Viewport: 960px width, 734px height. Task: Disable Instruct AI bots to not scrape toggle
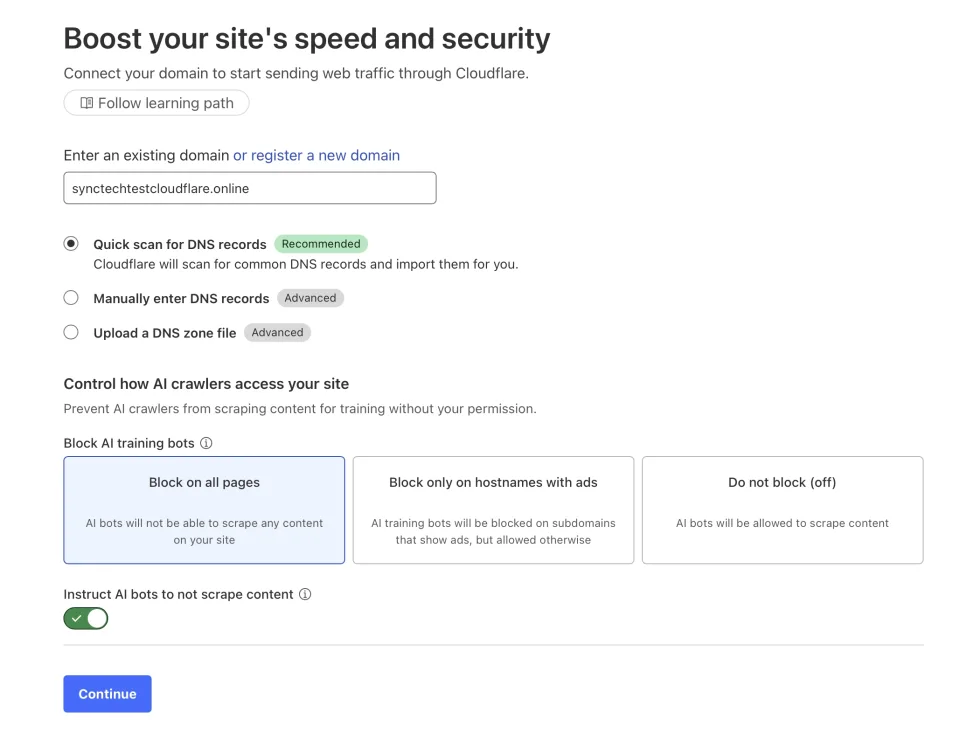(x=86, y=618)
